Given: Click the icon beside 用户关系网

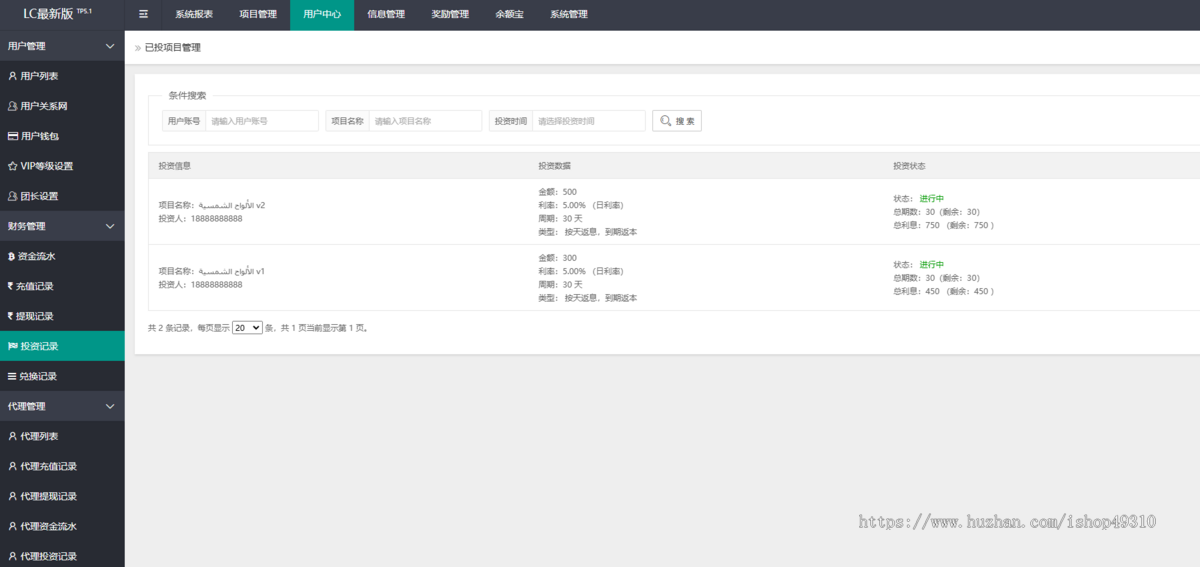Looking at the screenshot, I should (x=12, y=106).
